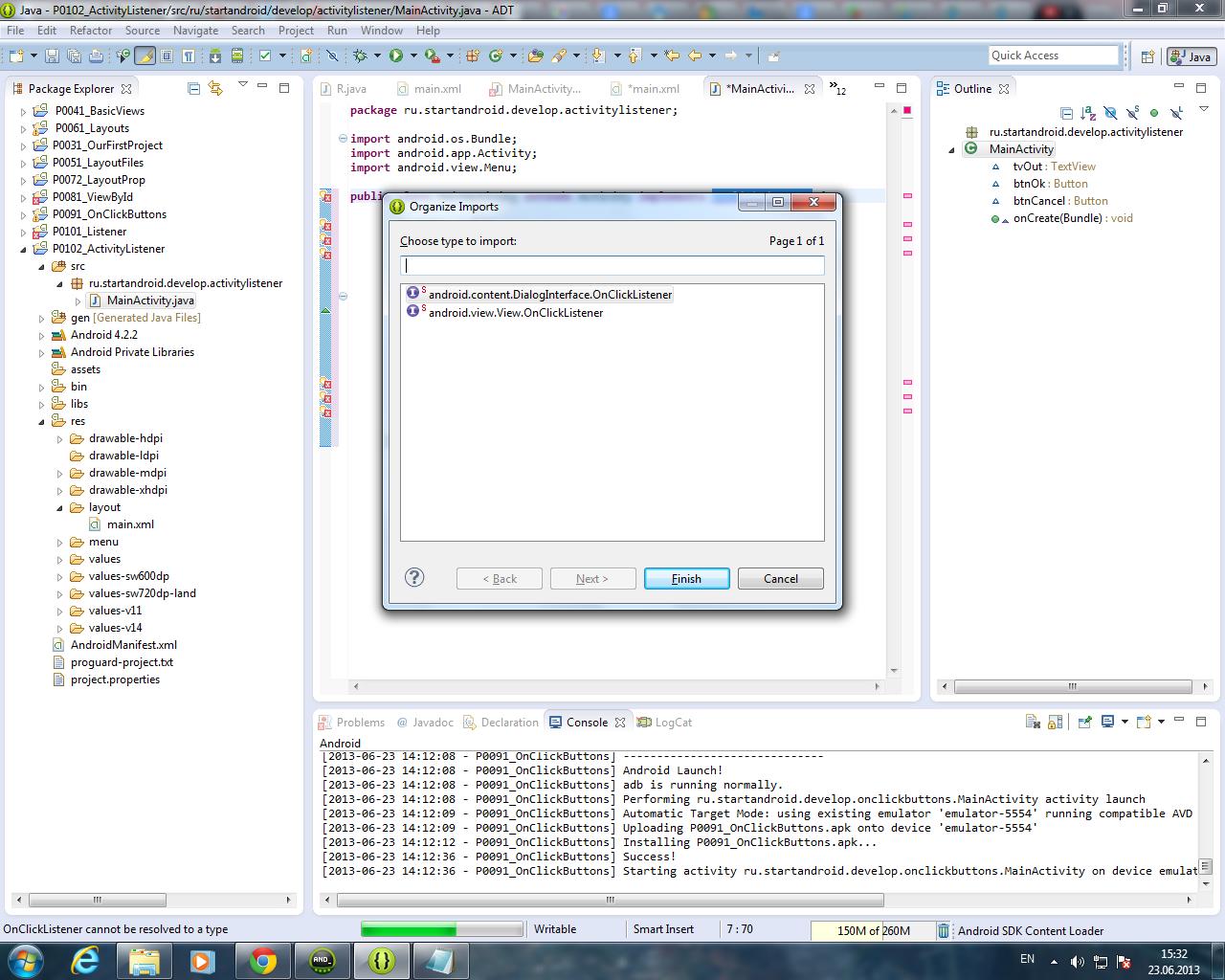
Task: Click the Finish button
Action: 686,578
